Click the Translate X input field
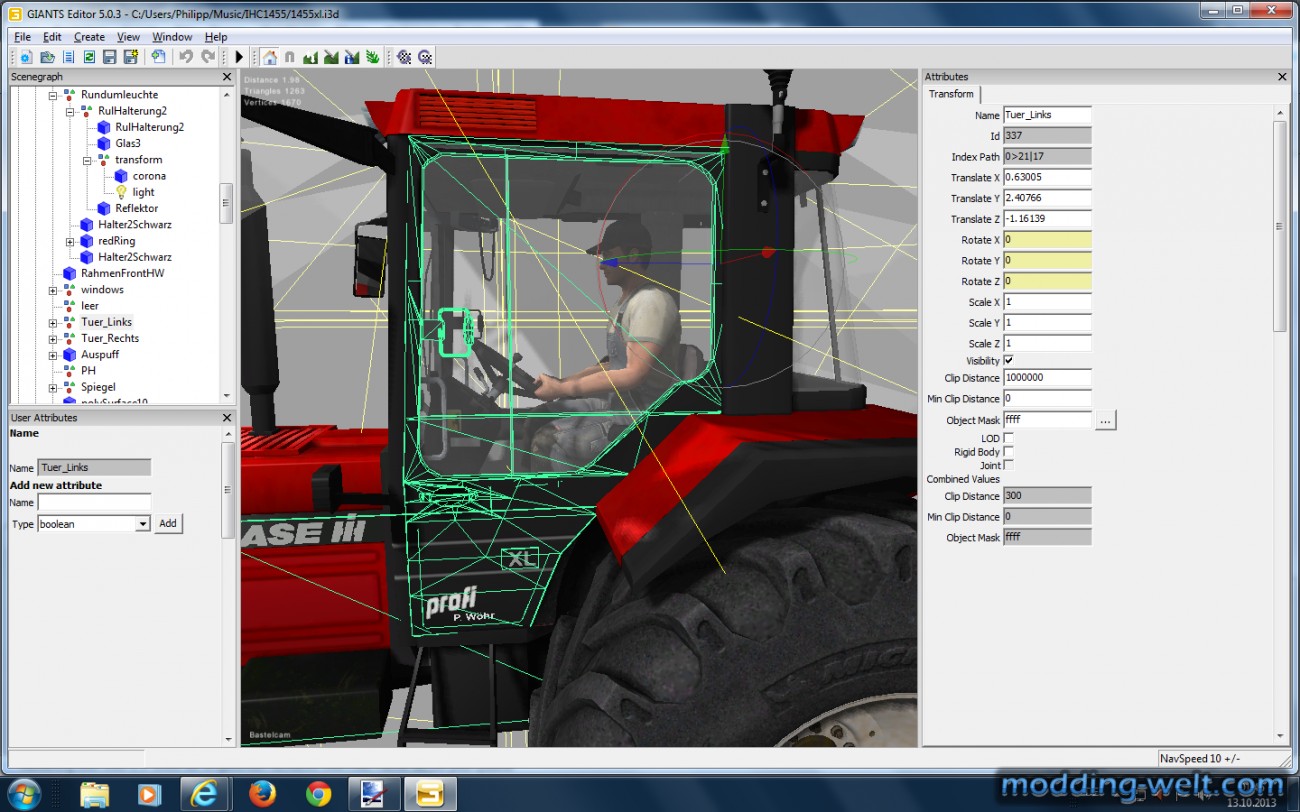 tap(1047, 177)
